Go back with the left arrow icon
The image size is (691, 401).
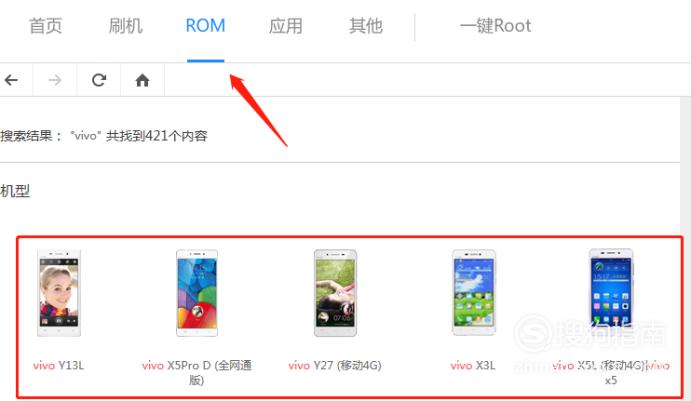click(x=11, y=80)
